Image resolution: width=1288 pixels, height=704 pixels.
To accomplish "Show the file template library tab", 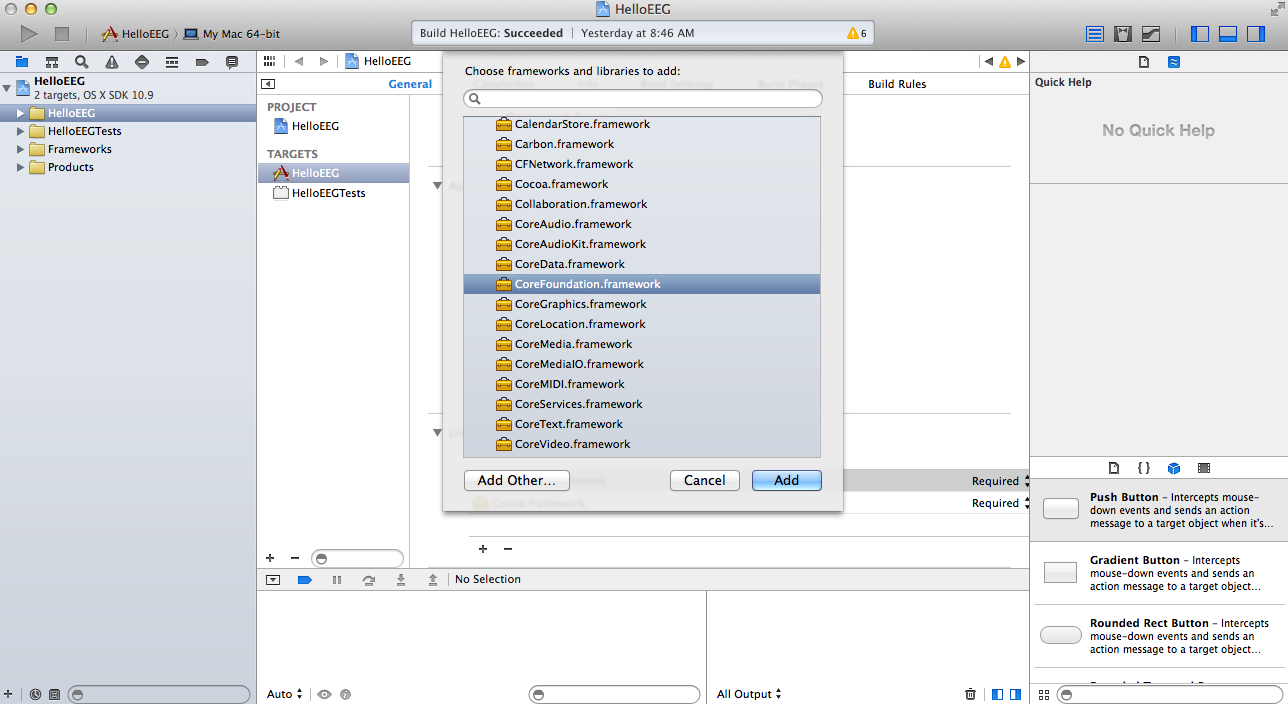I will coord(1114,468).
